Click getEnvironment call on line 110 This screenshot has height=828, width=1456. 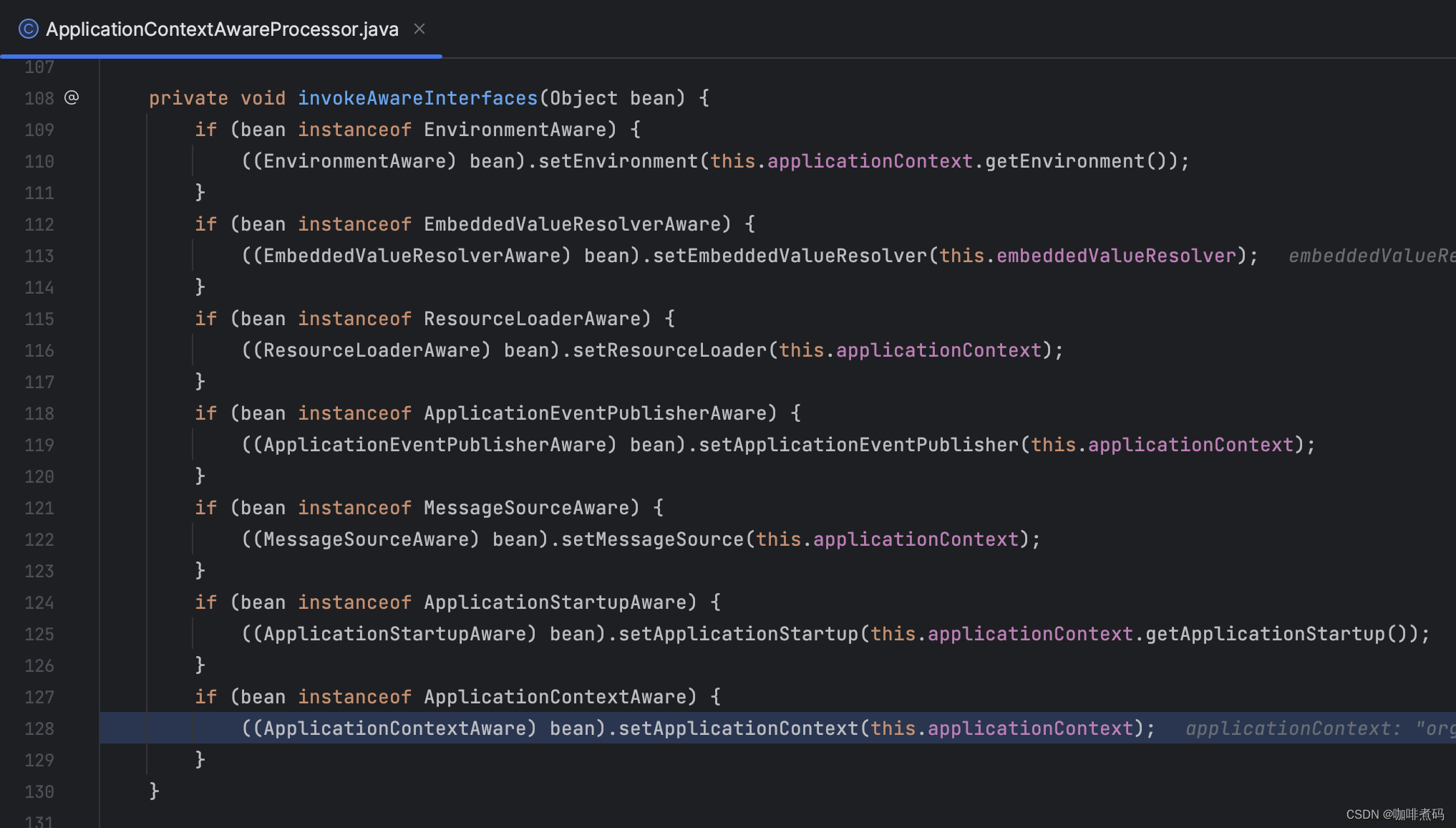click(1064, 161)
